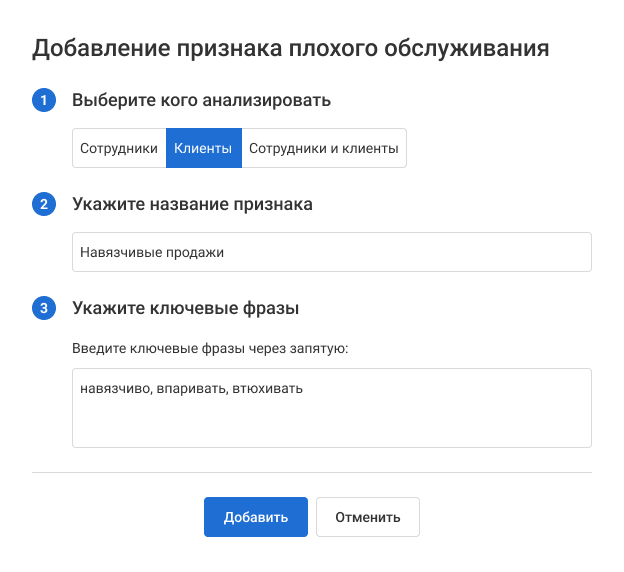This screenshot has height=572, width=624.
Task: Click the "Укажите ключевые фразы" heading
Action: coord(186,309)
